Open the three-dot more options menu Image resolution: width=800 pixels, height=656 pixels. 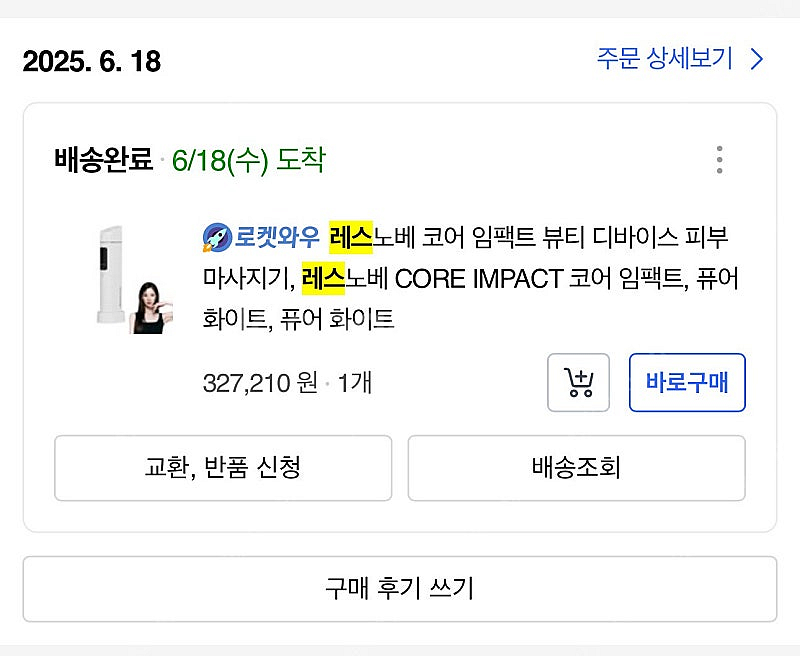(719, 160)
